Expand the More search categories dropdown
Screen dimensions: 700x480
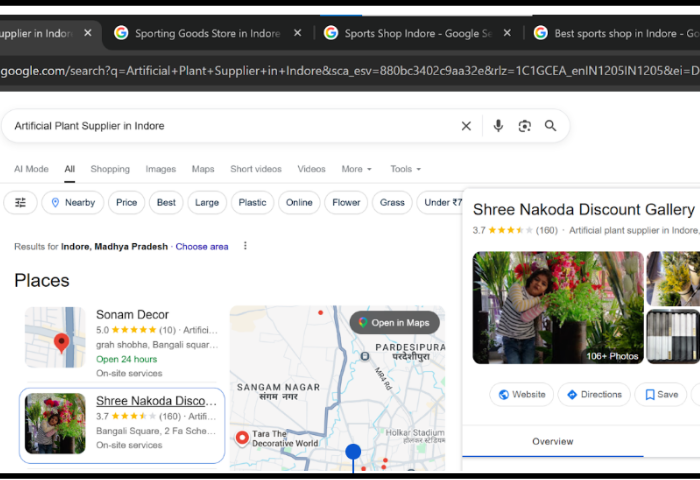tap(356, 169)
